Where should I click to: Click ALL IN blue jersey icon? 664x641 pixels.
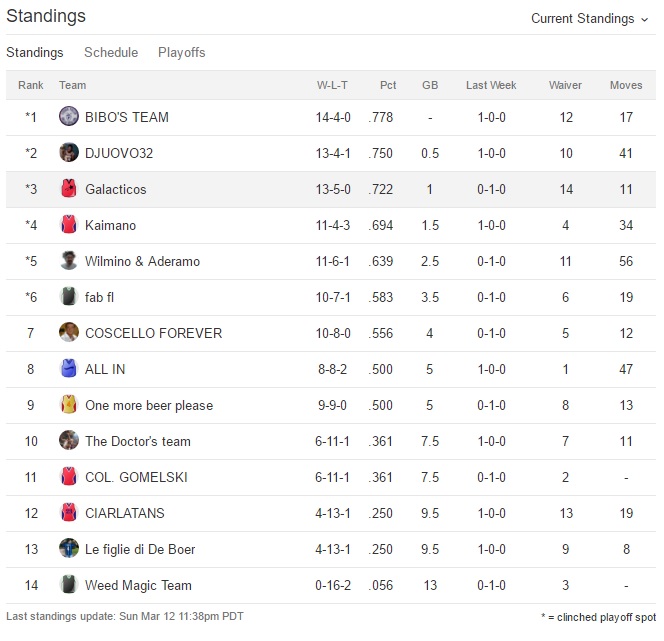point(68,369)
